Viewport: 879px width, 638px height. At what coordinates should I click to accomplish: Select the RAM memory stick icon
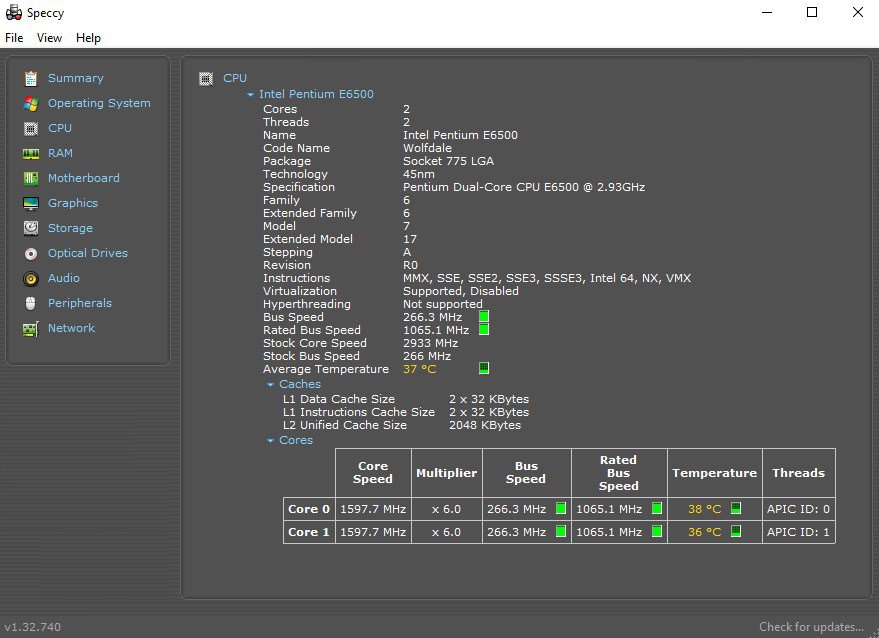pyautogui.click(x=31, y=153)
